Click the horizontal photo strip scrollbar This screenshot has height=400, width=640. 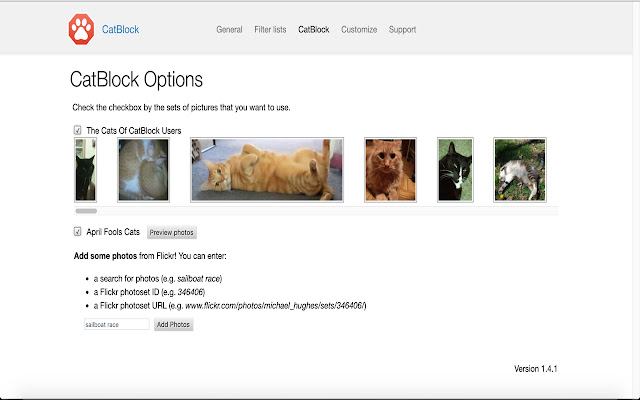pos(86,211)
